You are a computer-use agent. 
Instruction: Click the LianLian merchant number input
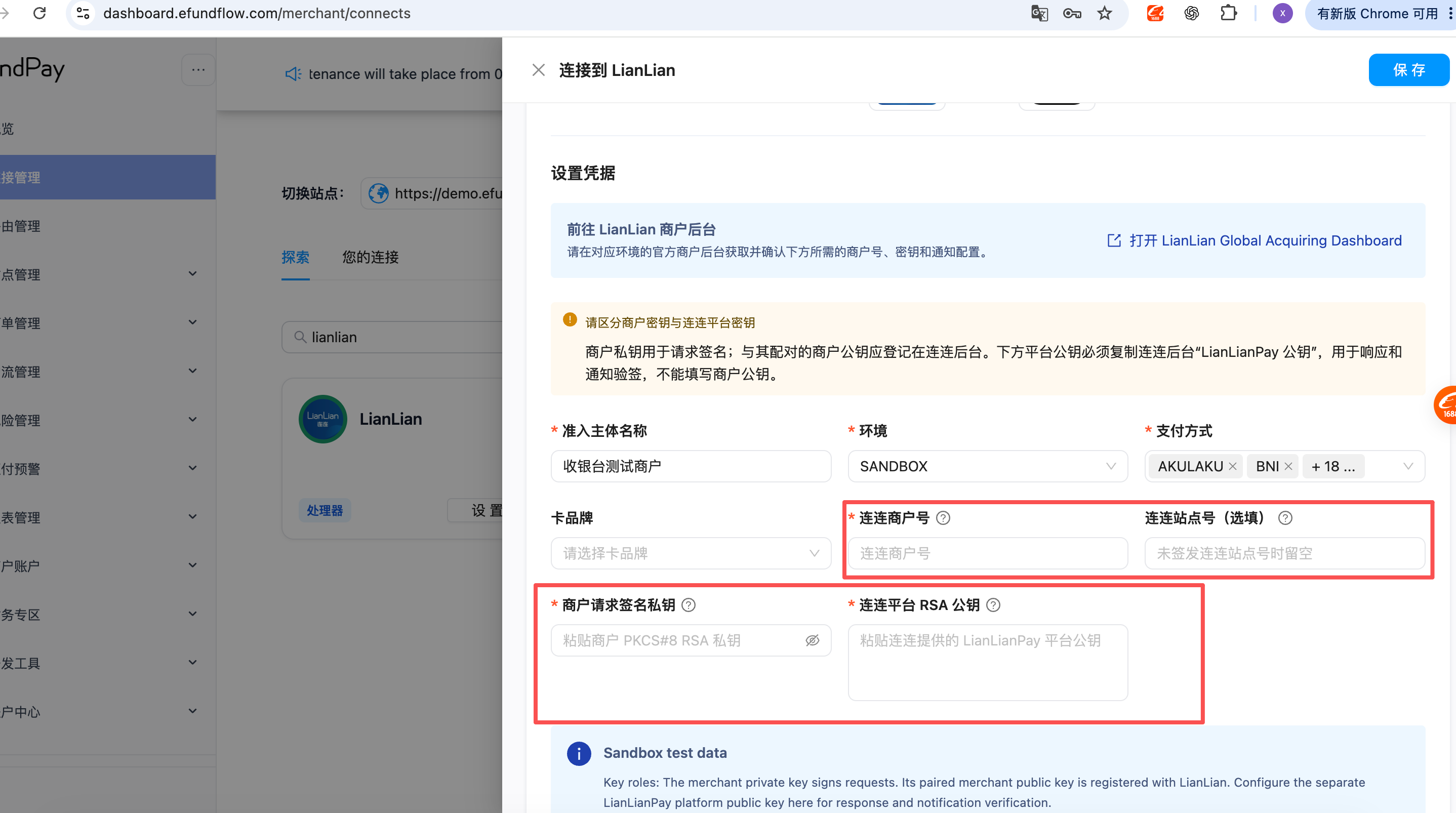[987, 553]
